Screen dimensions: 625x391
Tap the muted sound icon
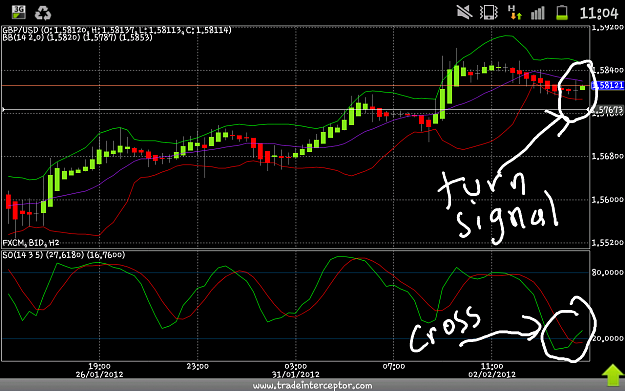coord(464,12)
